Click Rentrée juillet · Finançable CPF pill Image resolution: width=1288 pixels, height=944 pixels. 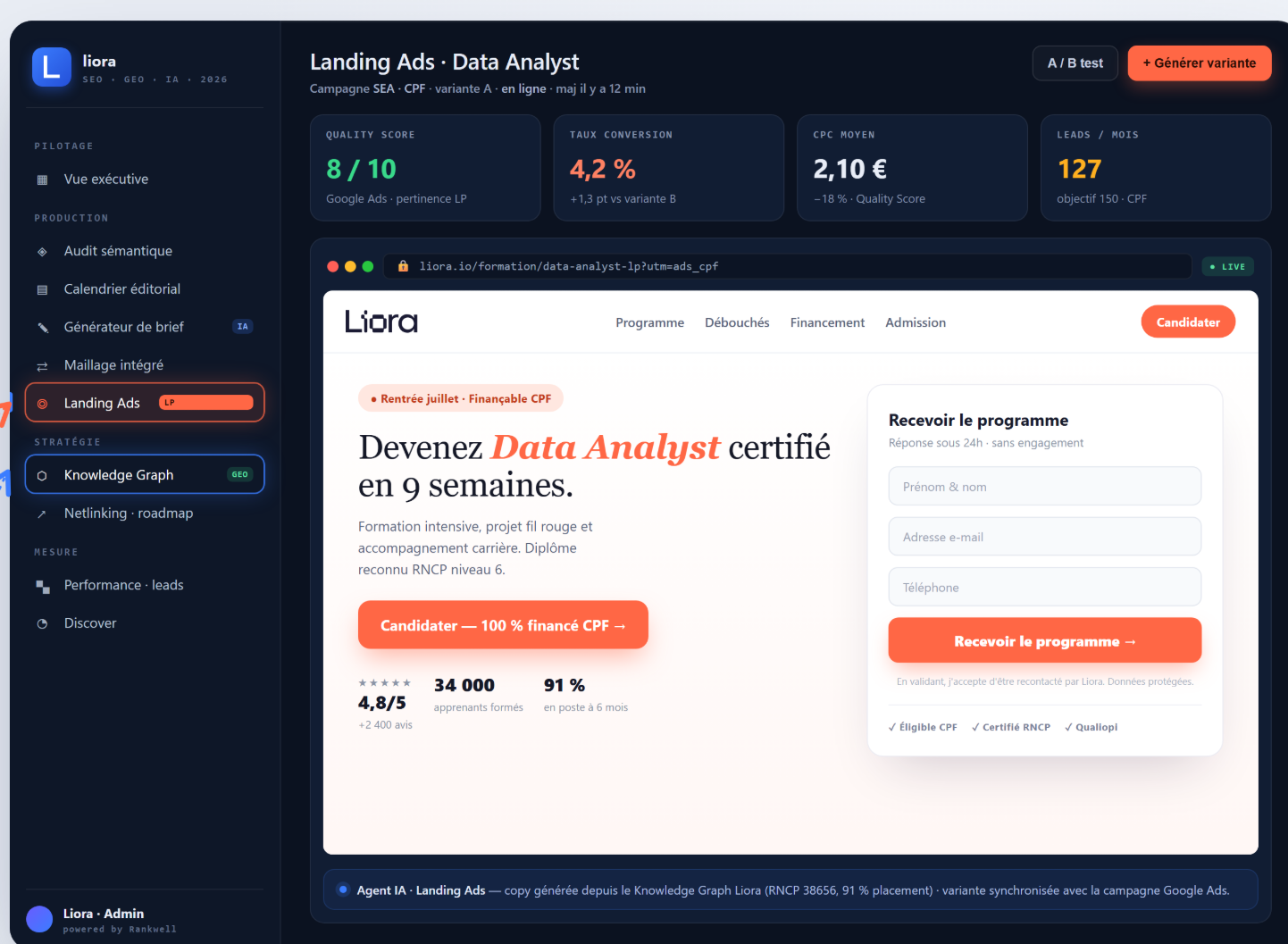click(x=461, y=398)
